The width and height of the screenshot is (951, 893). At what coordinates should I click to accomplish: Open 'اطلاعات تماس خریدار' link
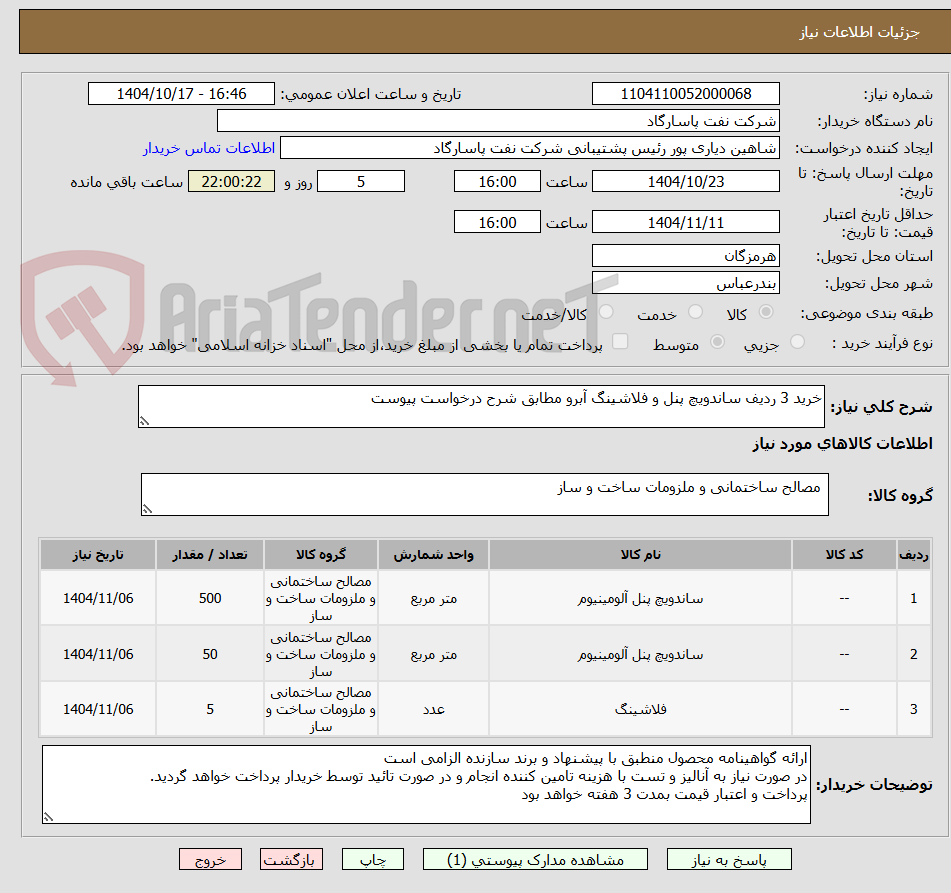coord(209,148)
